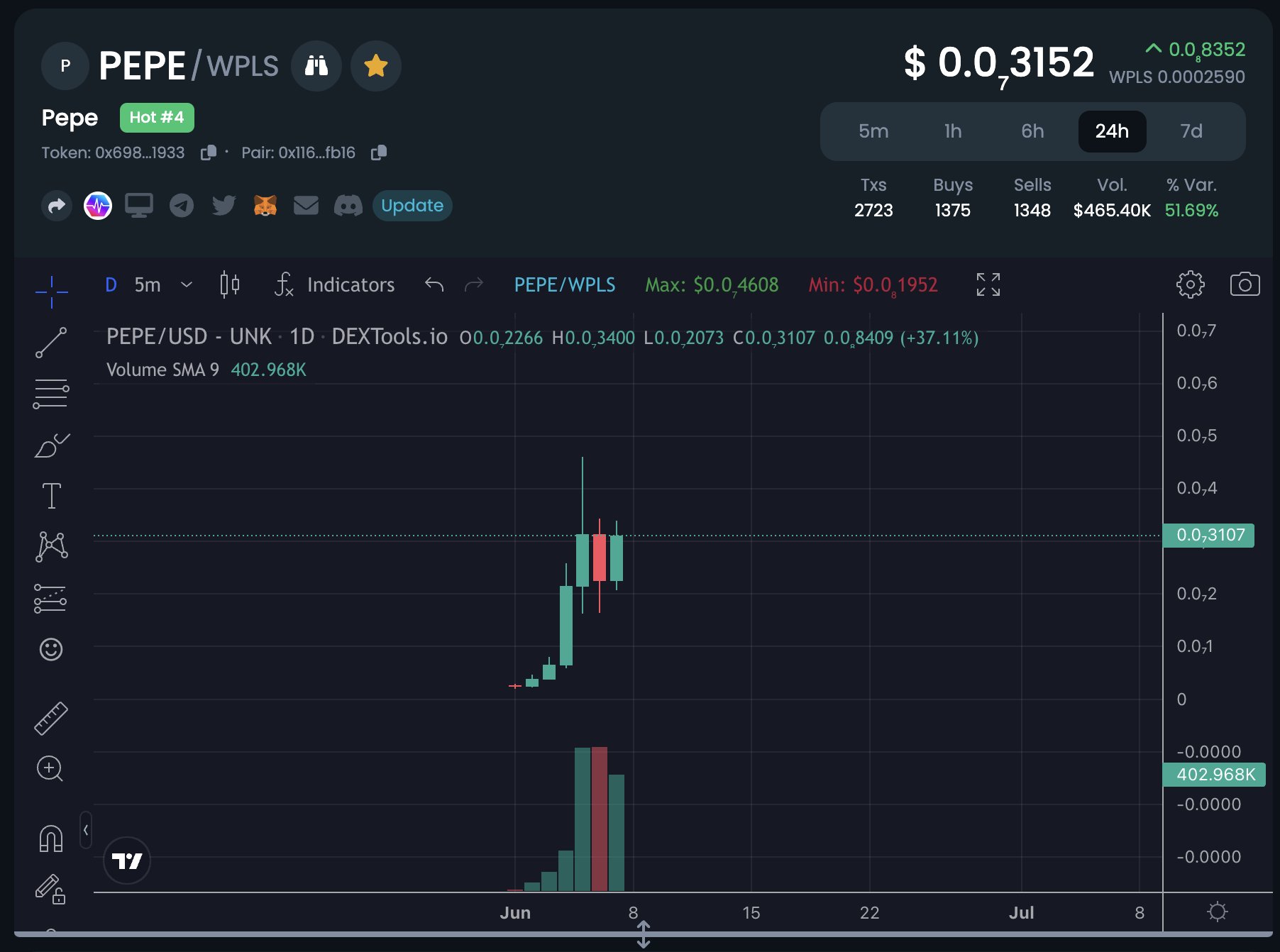
Task: Click the 402.968K volume label
Action: [x=1213, y=775]
